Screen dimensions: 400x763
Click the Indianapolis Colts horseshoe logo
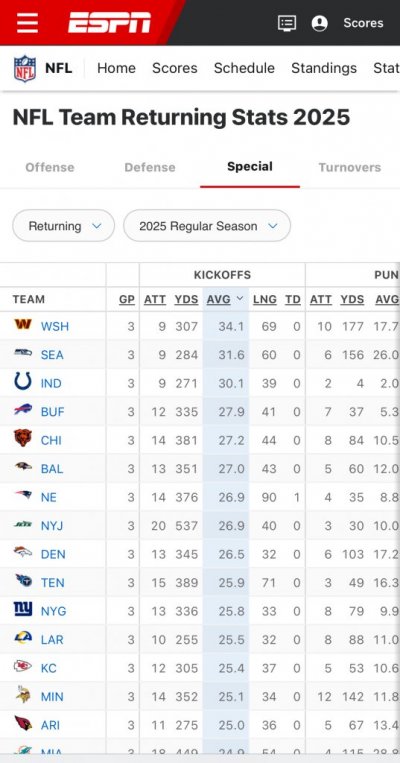23,382
